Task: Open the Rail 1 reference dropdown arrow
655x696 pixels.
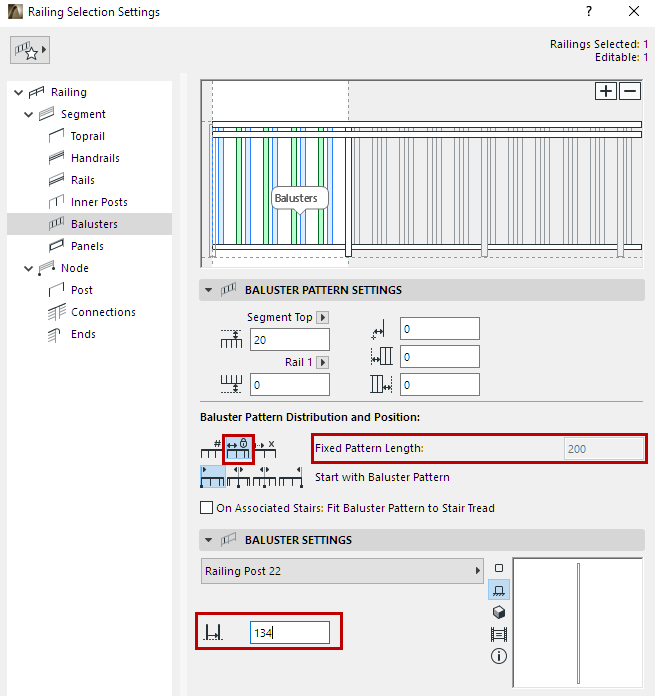Action: point(323,363)
